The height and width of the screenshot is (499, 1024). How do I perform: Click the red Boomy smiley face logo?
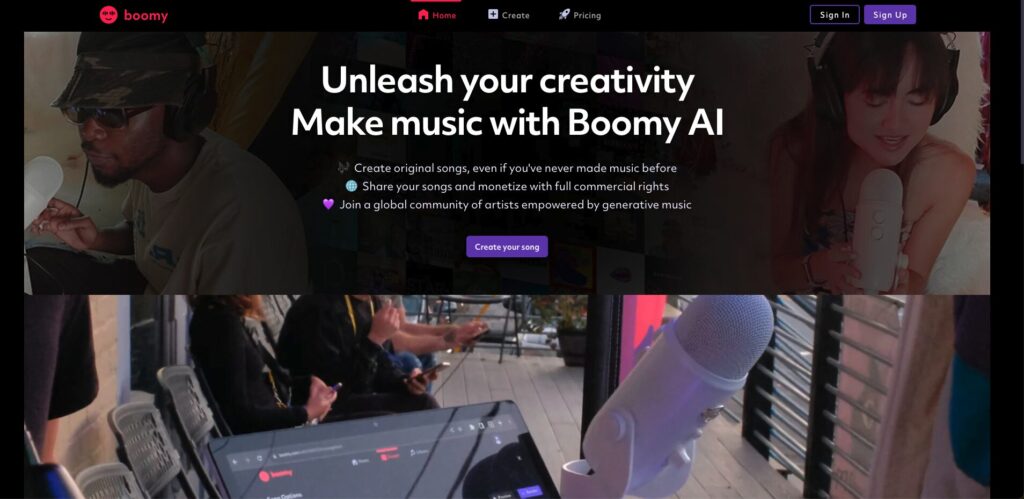(108, 15)
